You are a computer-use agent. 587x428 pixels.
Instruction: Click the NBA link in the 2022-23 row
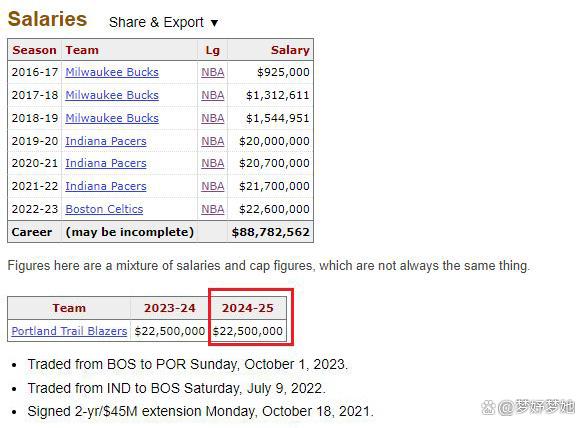[213, 209]
